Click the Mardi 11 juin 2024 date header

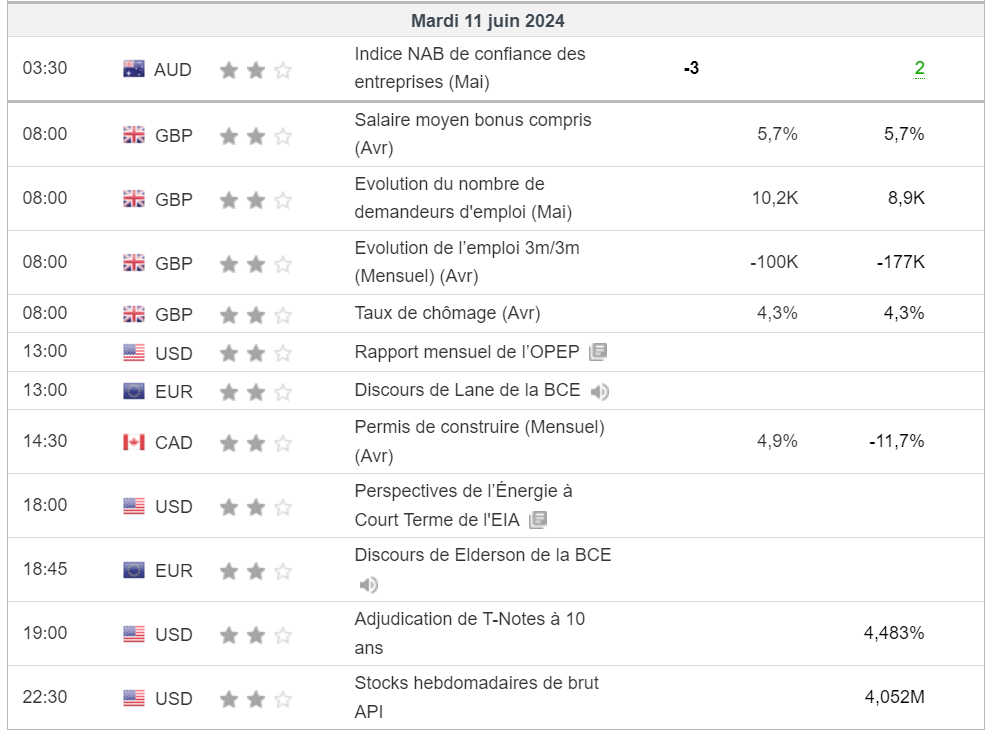tap(487, 21)
